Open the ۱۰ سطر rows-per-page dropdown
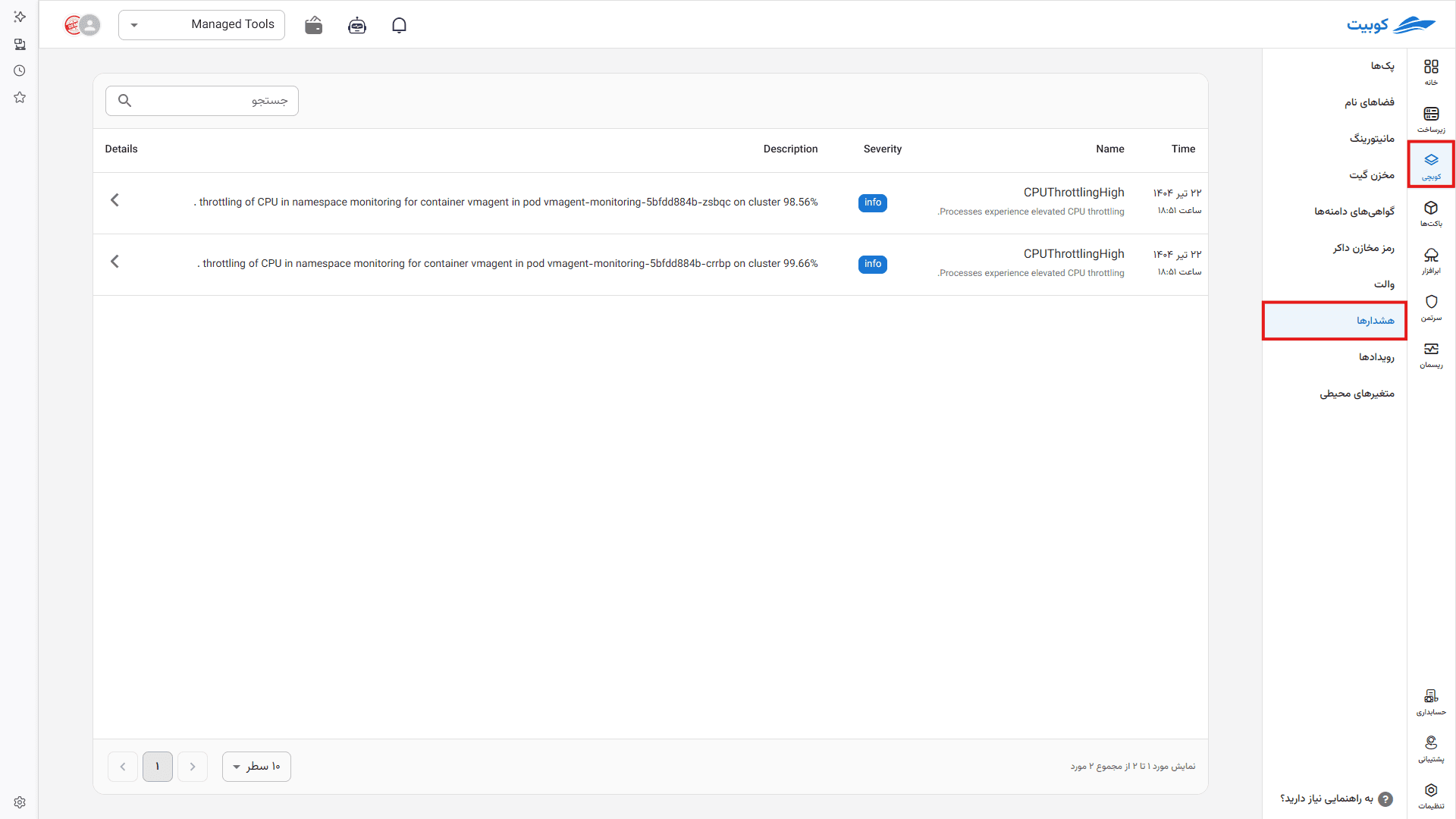 point(256,767)
